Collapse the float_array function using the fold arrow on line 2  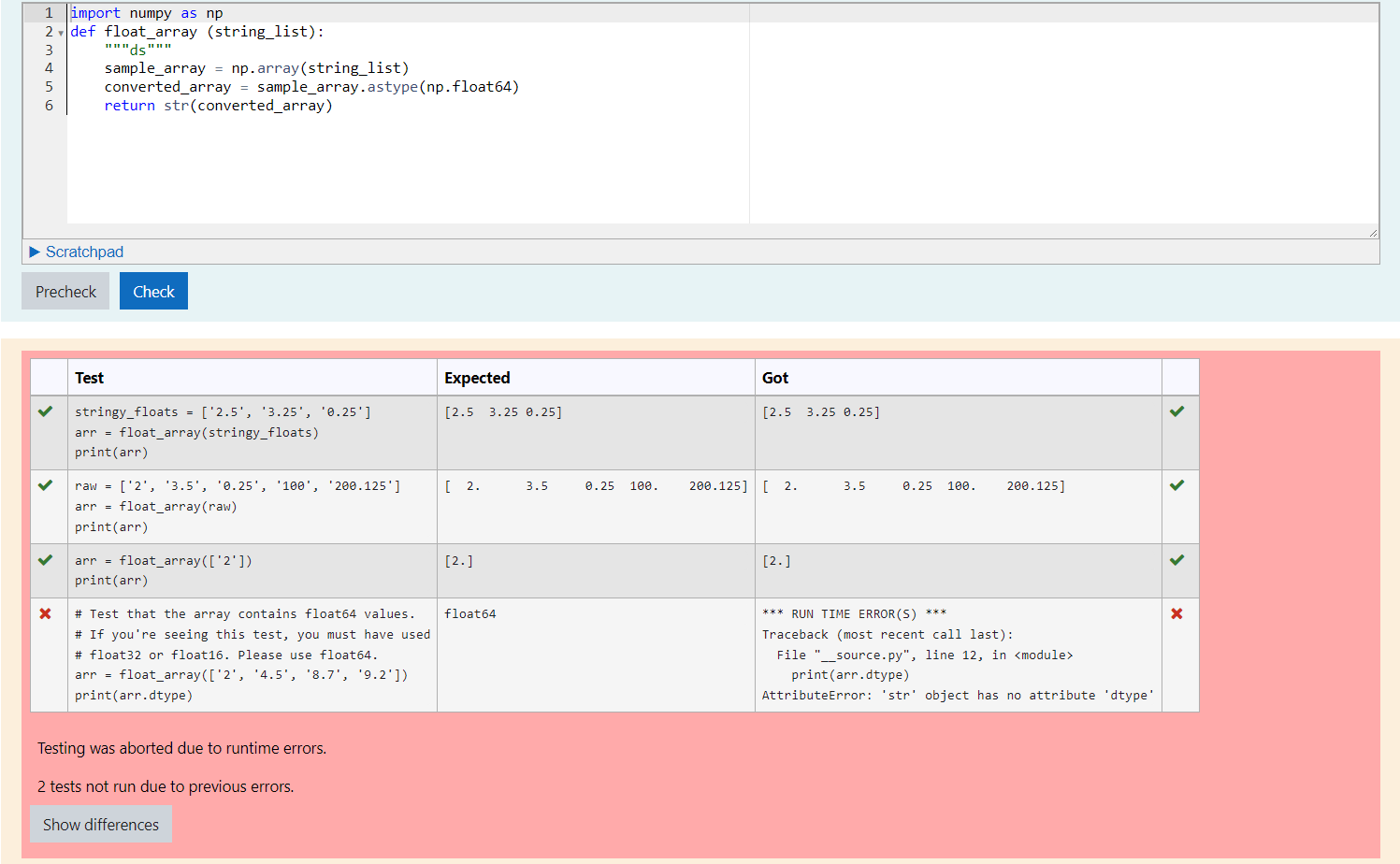tap(59, 32)
